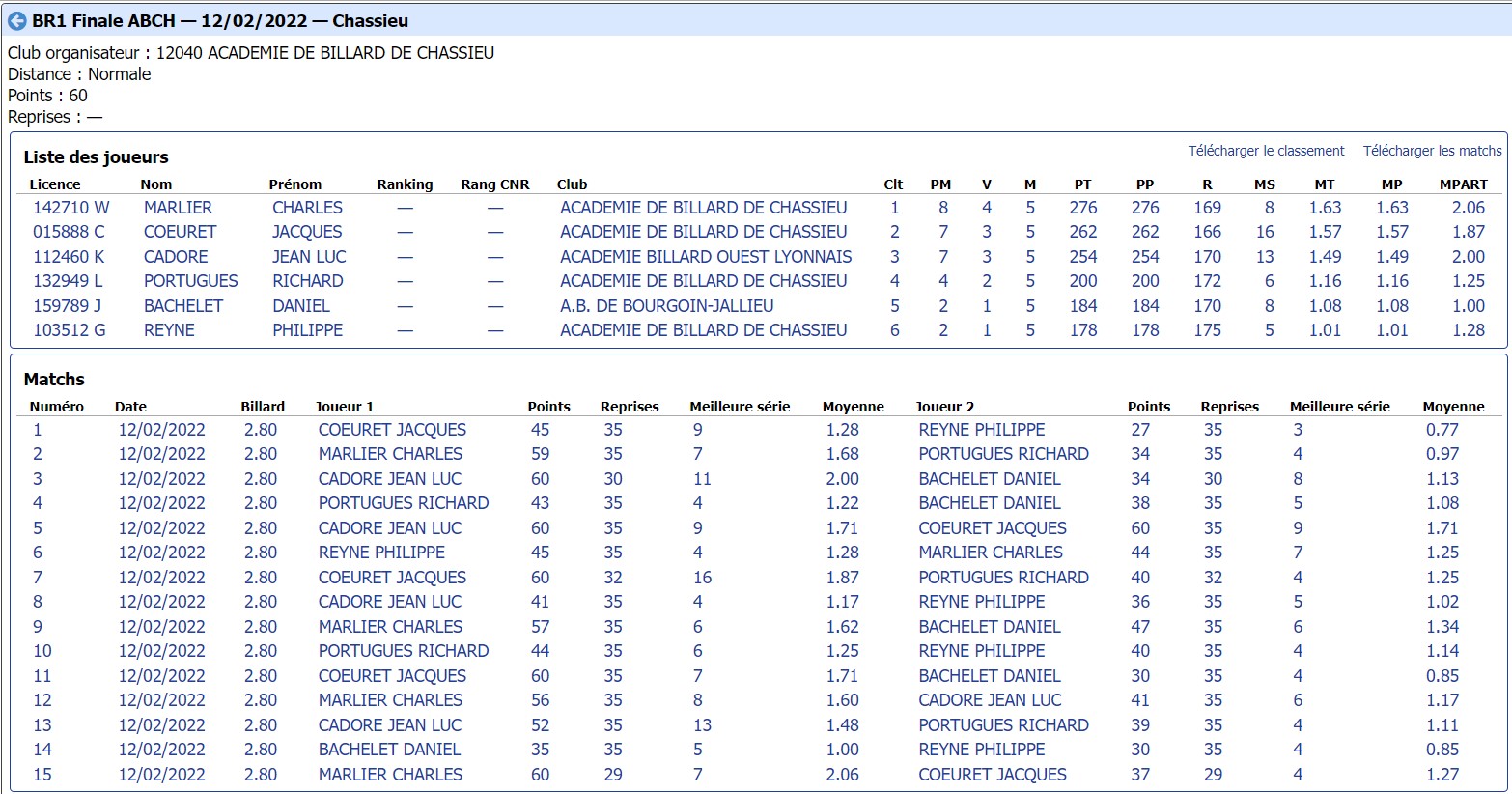
Task: Select PORTUGUES in the players list
Action: (x=191, y=281)
